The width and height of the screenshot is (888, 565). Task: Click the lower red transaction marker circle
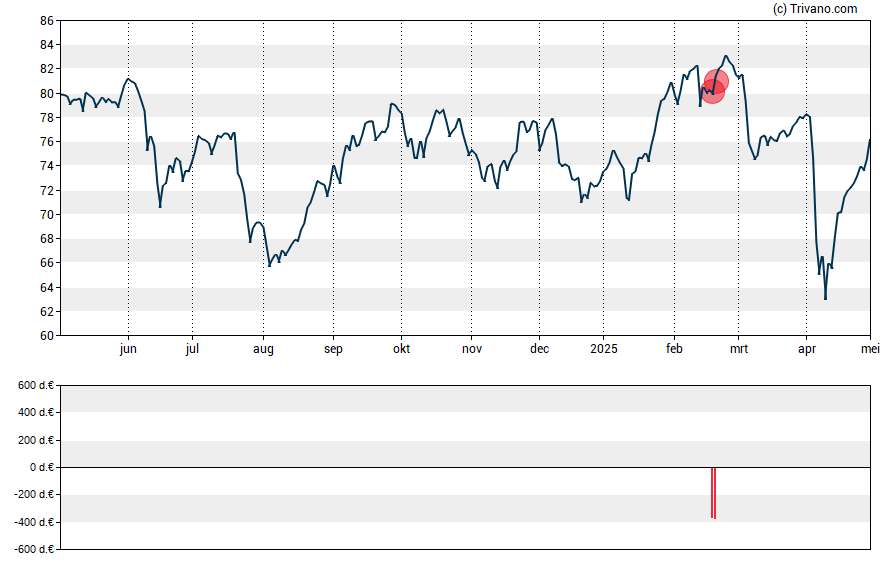click(712, 91)
